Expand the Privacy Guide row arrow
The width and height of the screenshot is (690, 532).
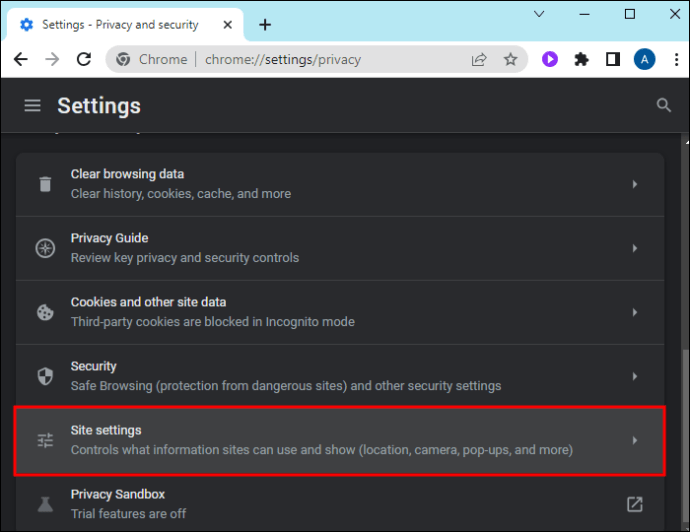(x=634, y=248)
